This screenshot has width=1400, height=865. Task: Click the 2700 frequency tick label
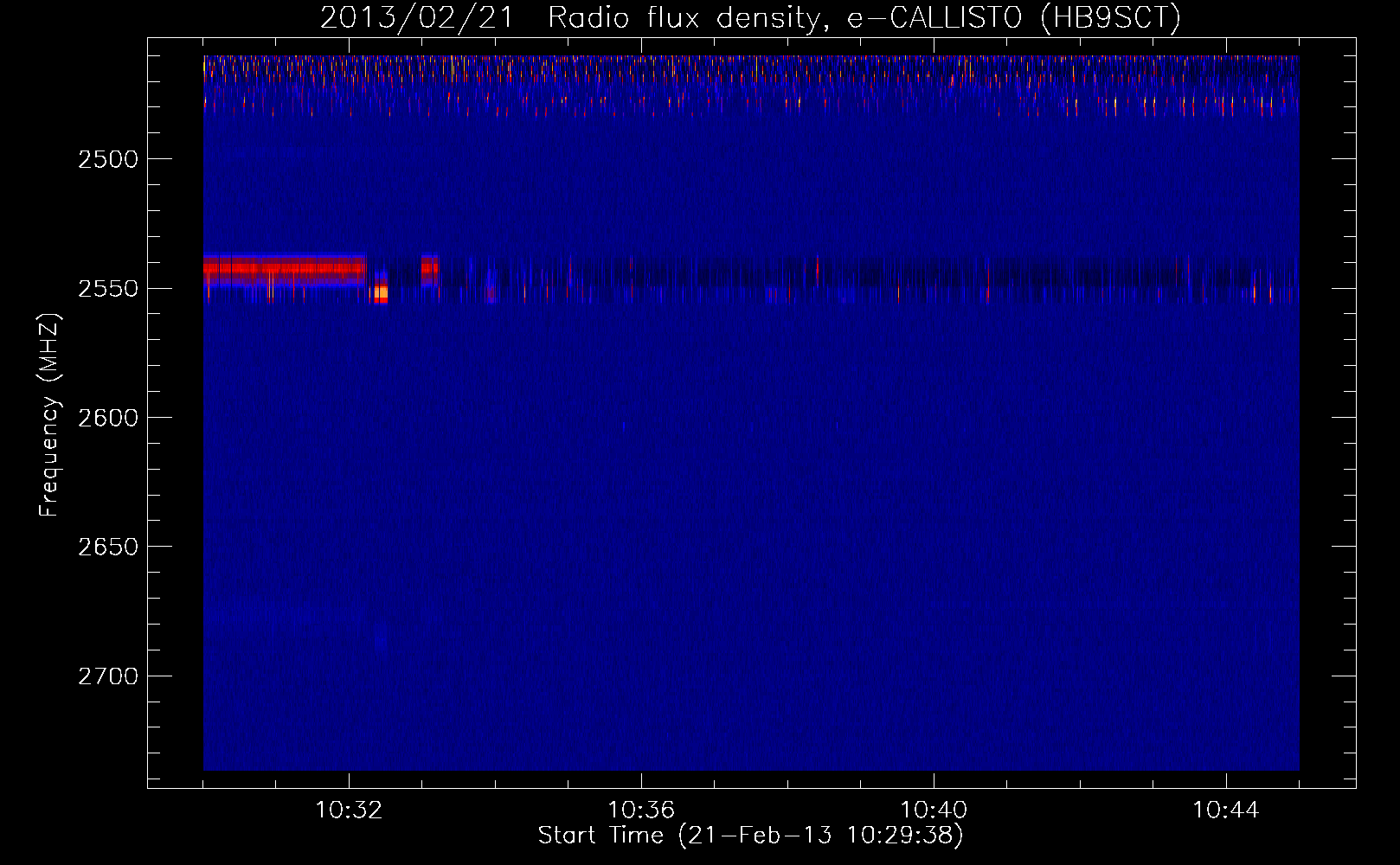coord(108,676)
